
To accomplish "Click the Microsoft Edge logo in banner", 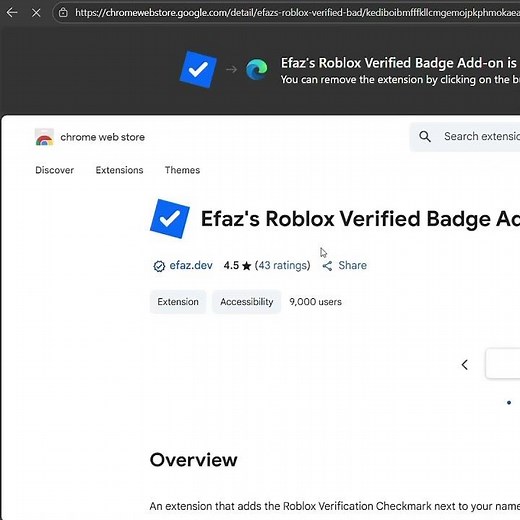I will point(257,69).
